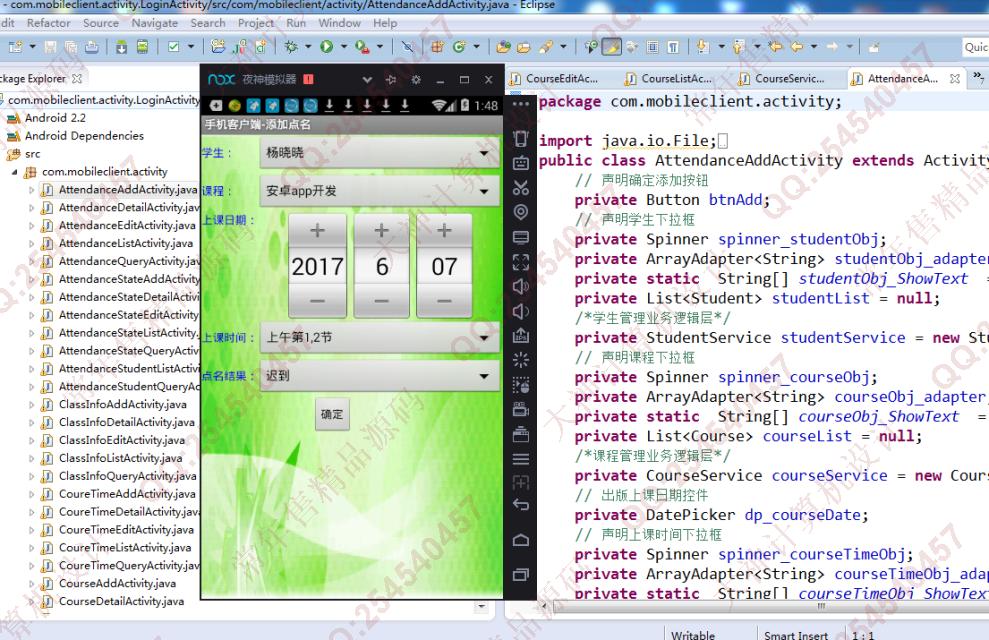Open the Source menu
The width and height of the screenshot is (989, 640).
tap(101, 23)
